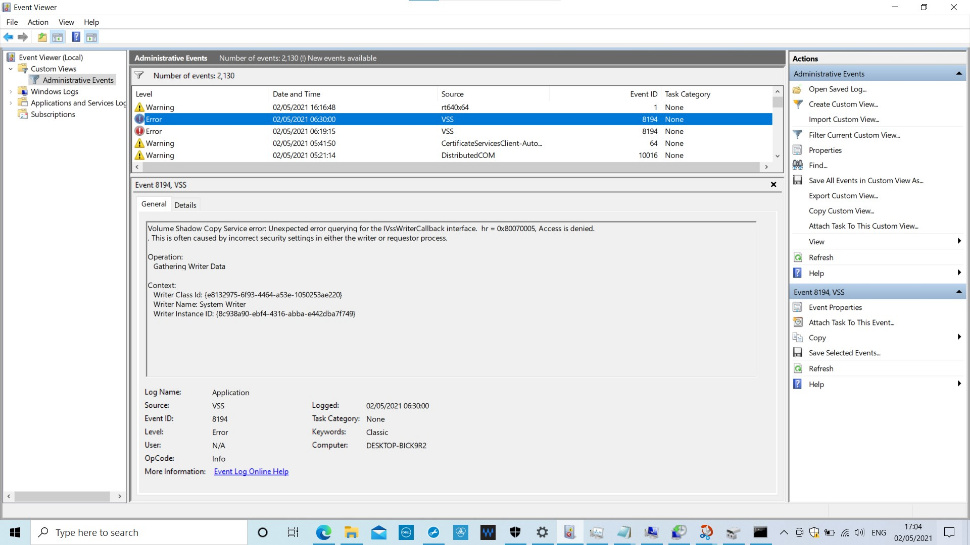Open the toolbar Help question-mark icon
970x545 pixels.
click(x=75, y=37)
